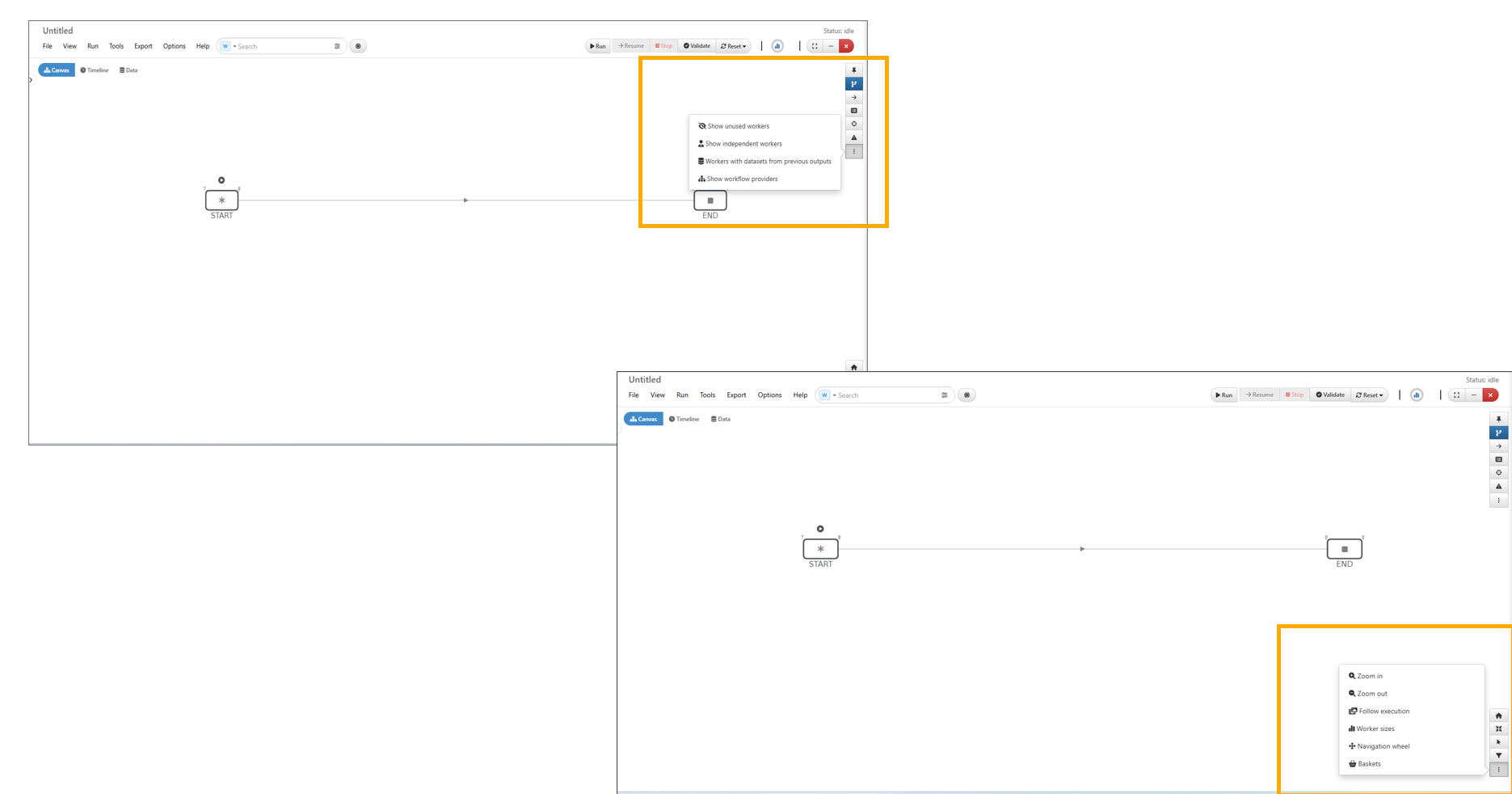Click the Search field in the back window
The image size is (1512, 794).
[x=283, y=47]
